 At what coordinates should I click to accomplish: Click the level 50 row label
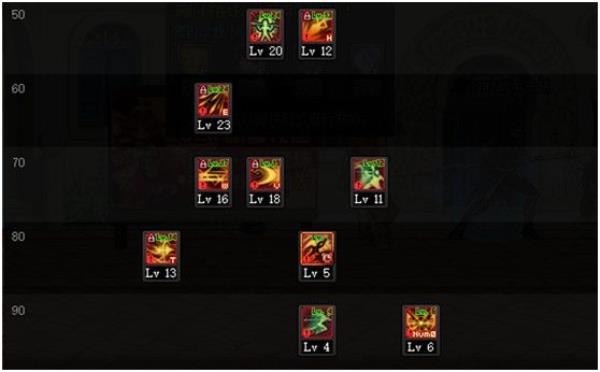18,15
